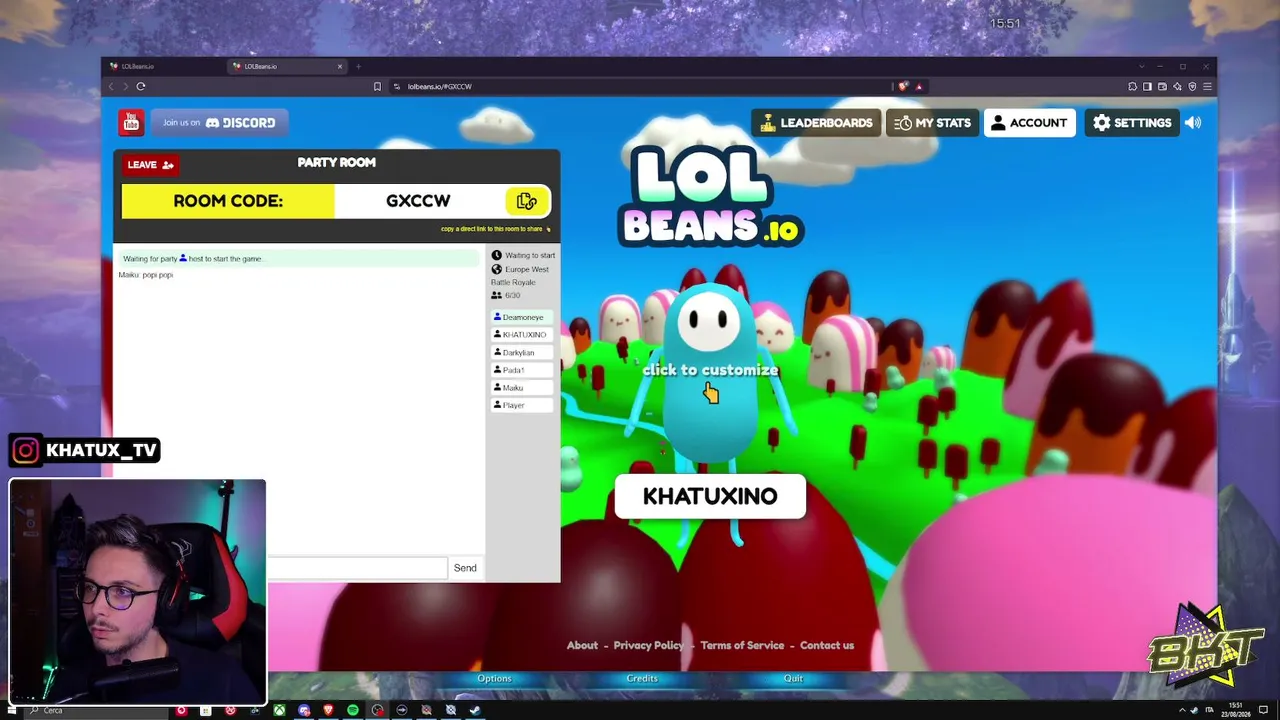The height and width of the screenshot is (720, 1280).
Task: Open the Account menu
Action: click(x=1030, y=123)
